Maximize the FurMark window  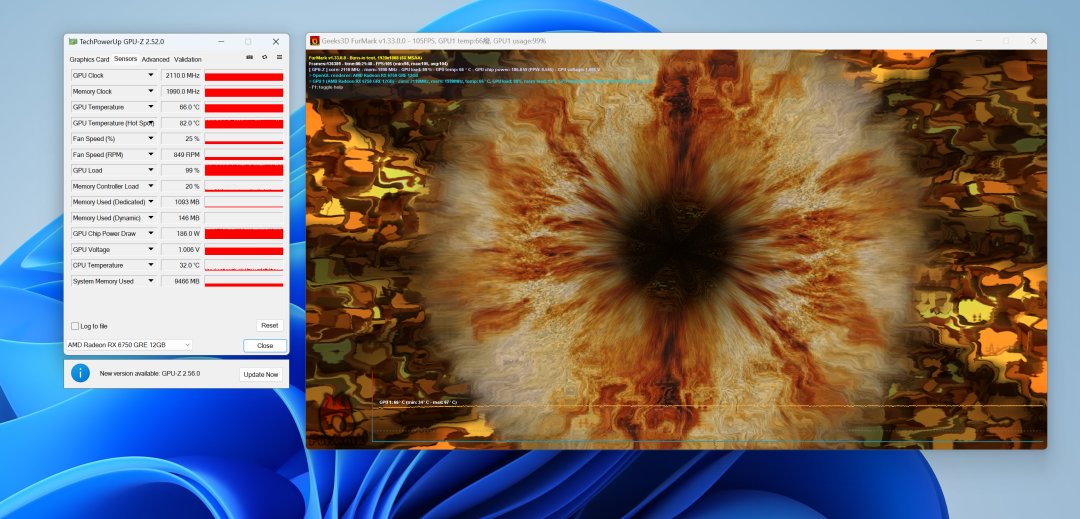(x=1006, y=41)
